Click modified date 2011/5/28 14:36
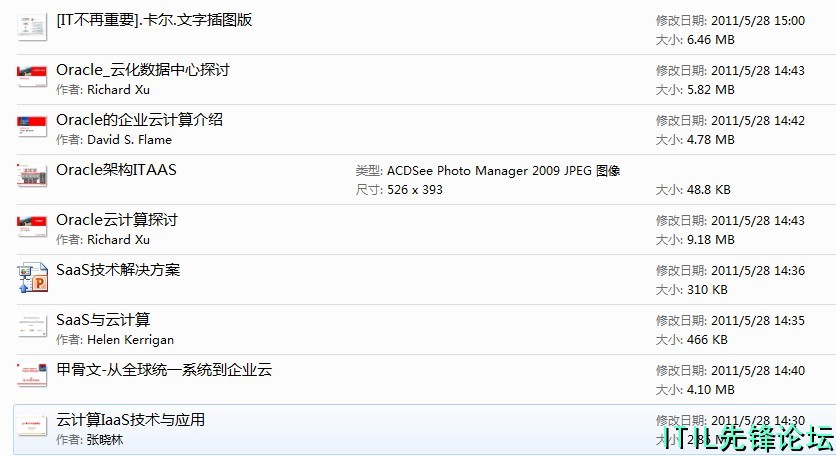The width and height of the screenshot is (836, 456). pos(758,271)
